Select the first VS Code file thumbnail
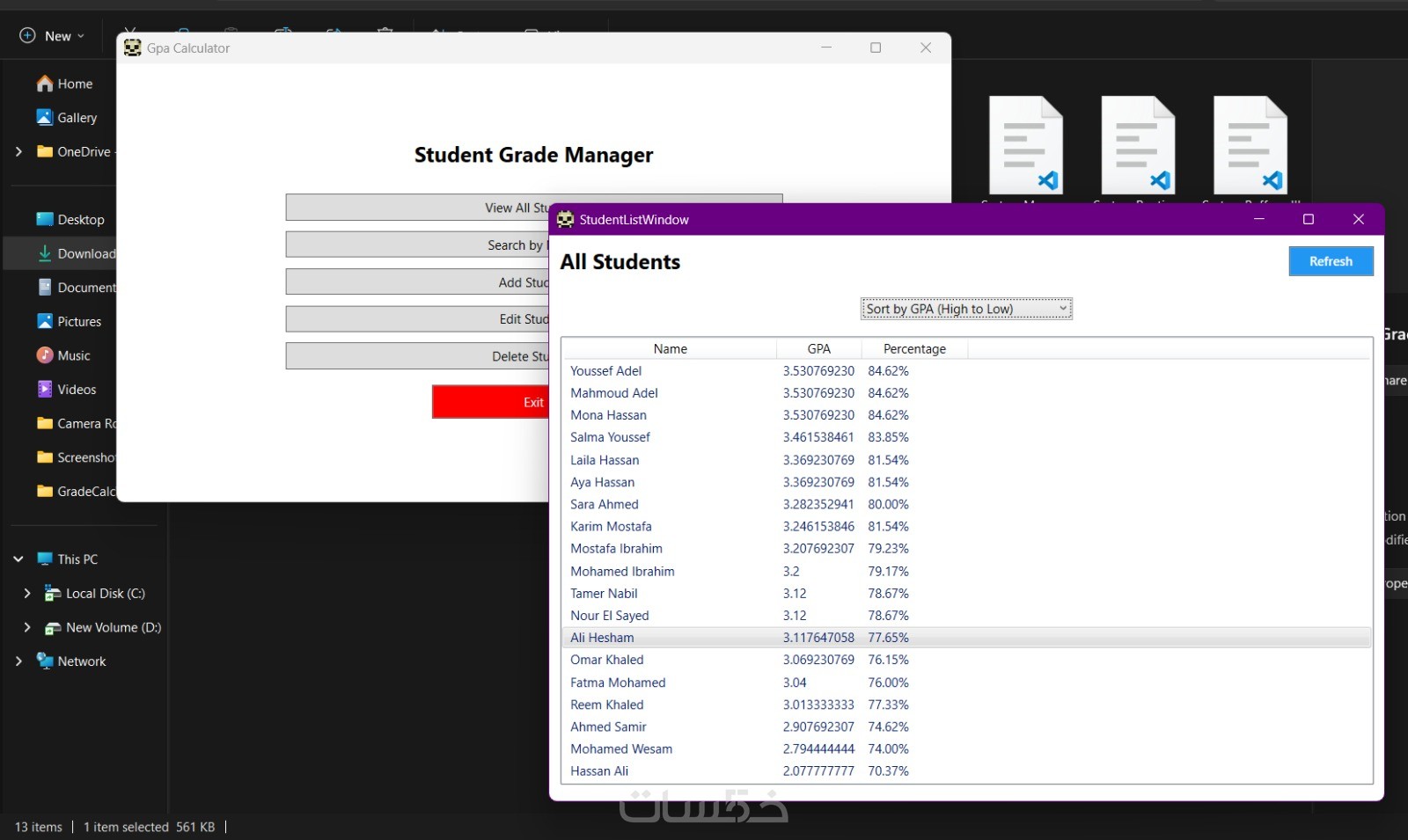Image resolution: width=1408 pixels, height=840 pixels. click(1026, 145)
